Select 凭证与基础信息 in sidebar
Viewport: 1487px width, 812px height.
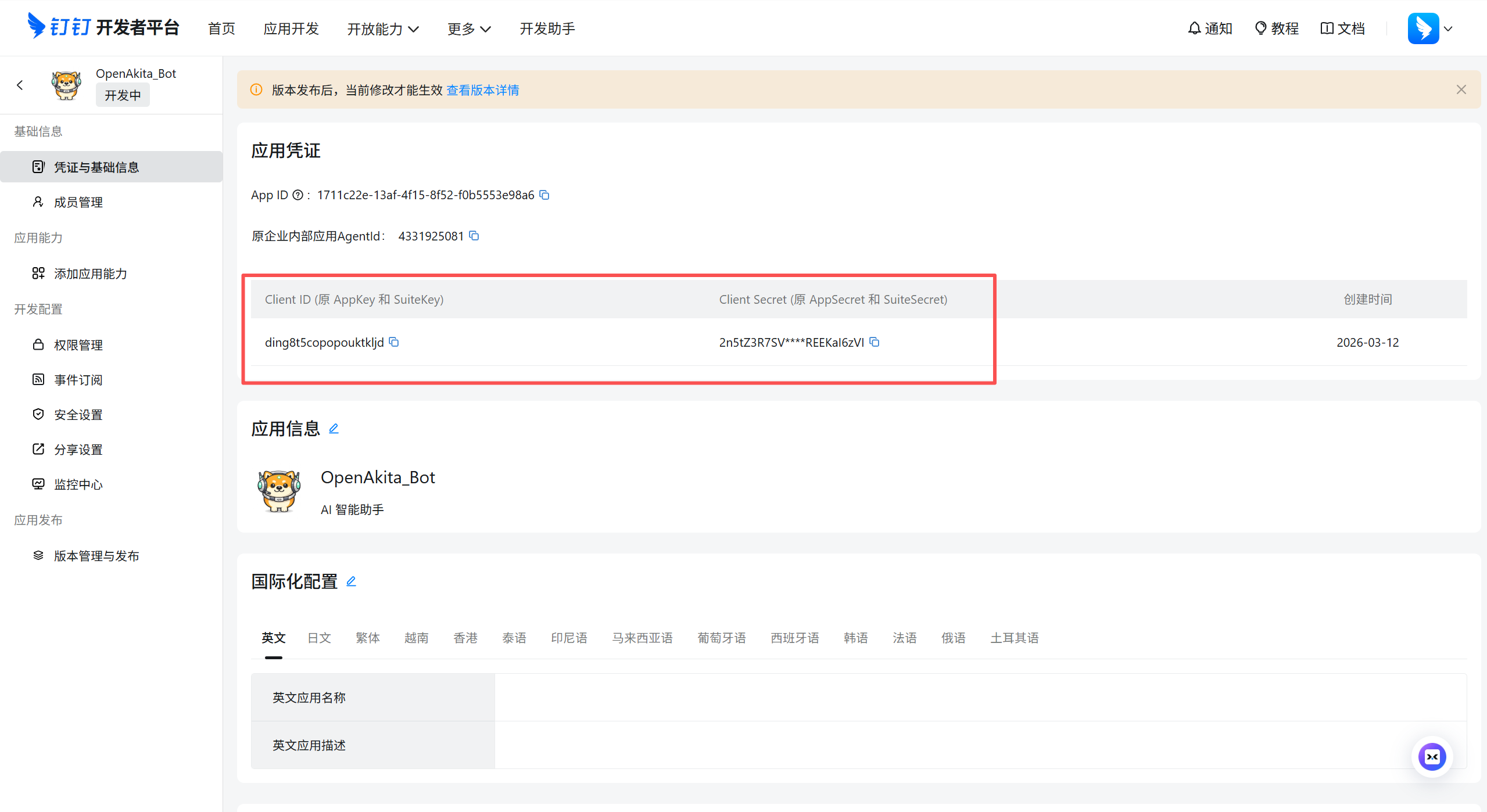[x=112, y=167]
